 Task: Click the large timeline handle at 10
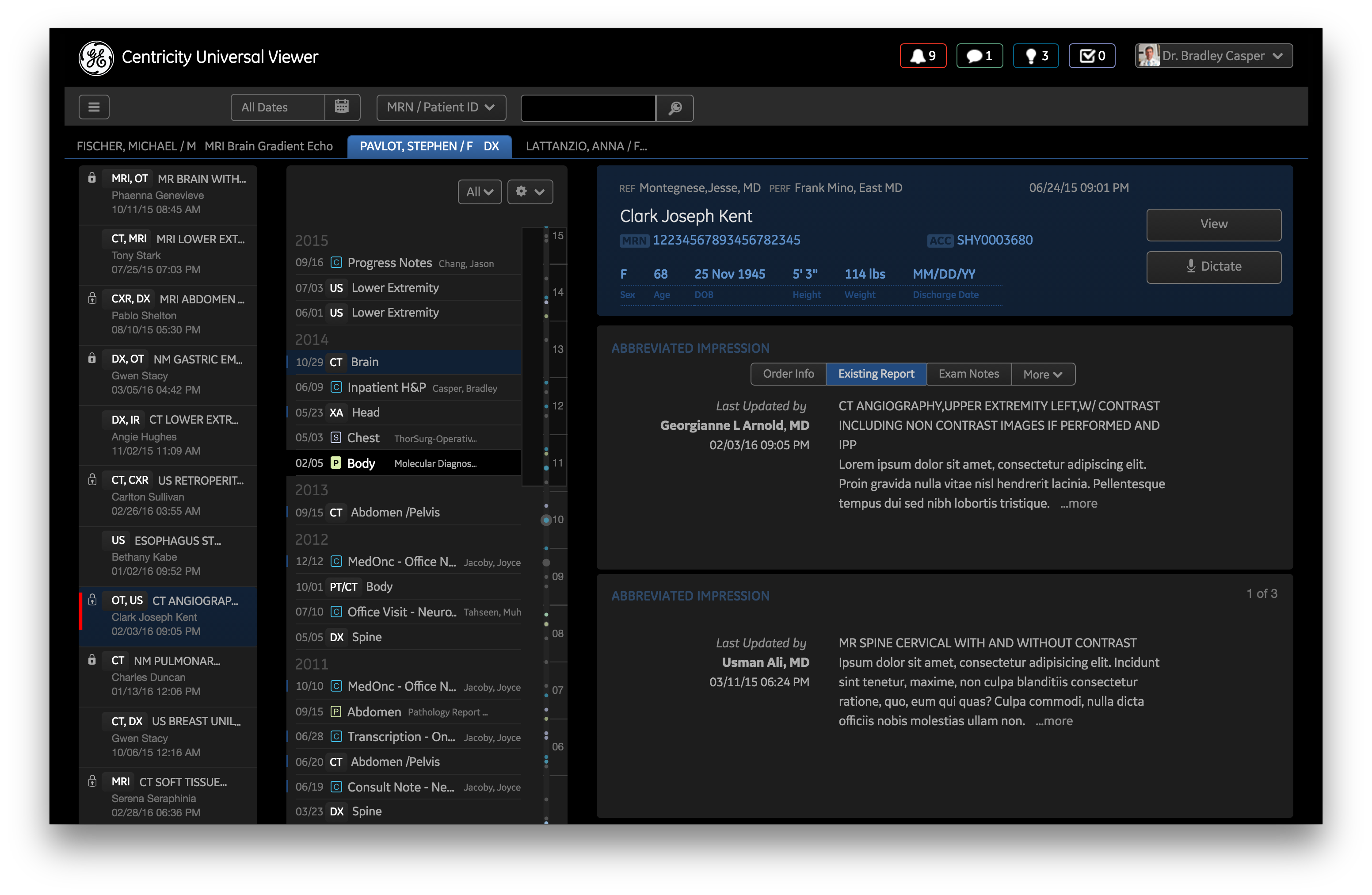click(x=546, y=520)
